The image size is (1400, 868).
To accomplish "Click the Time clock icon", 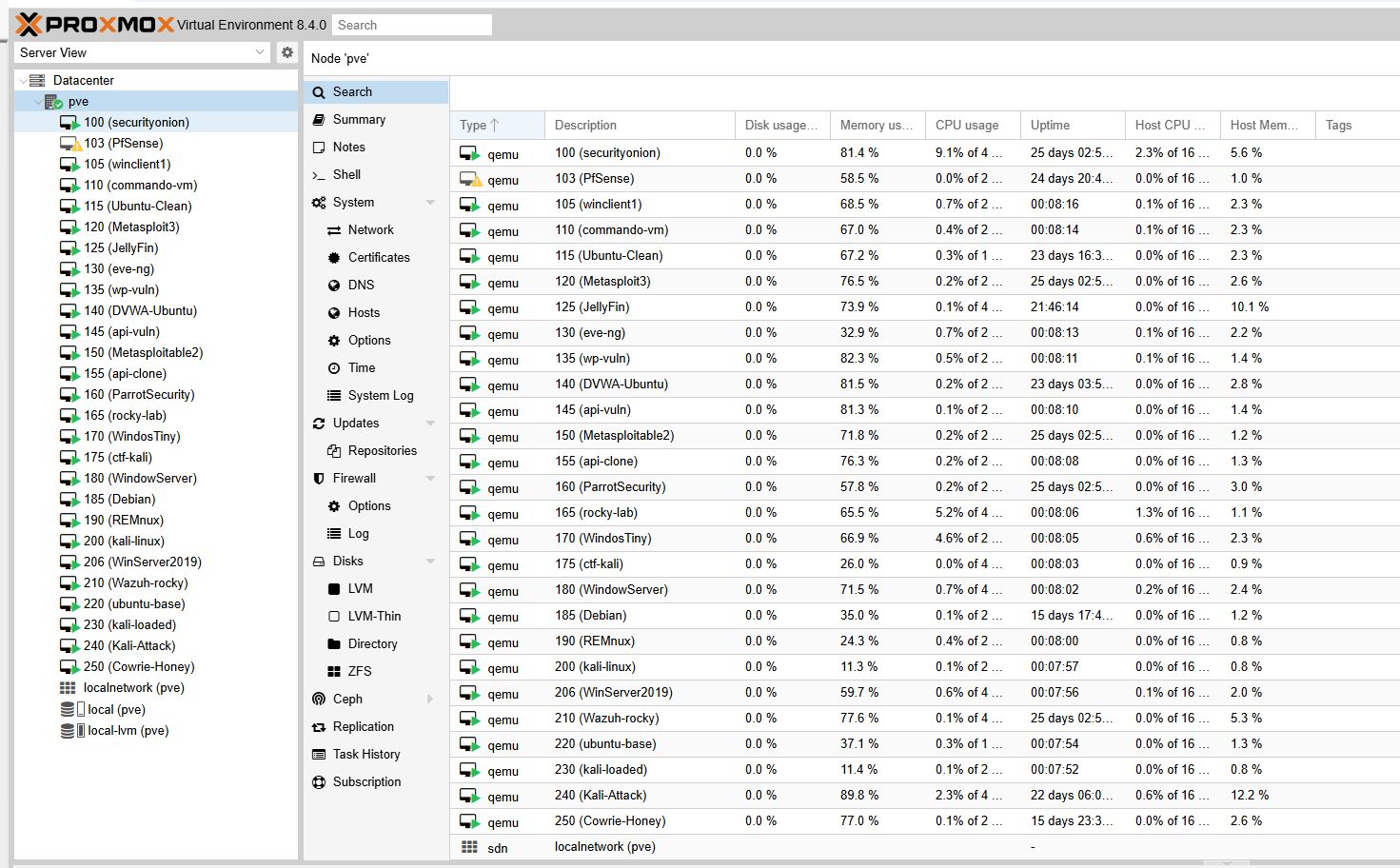I will coord(334,368).
